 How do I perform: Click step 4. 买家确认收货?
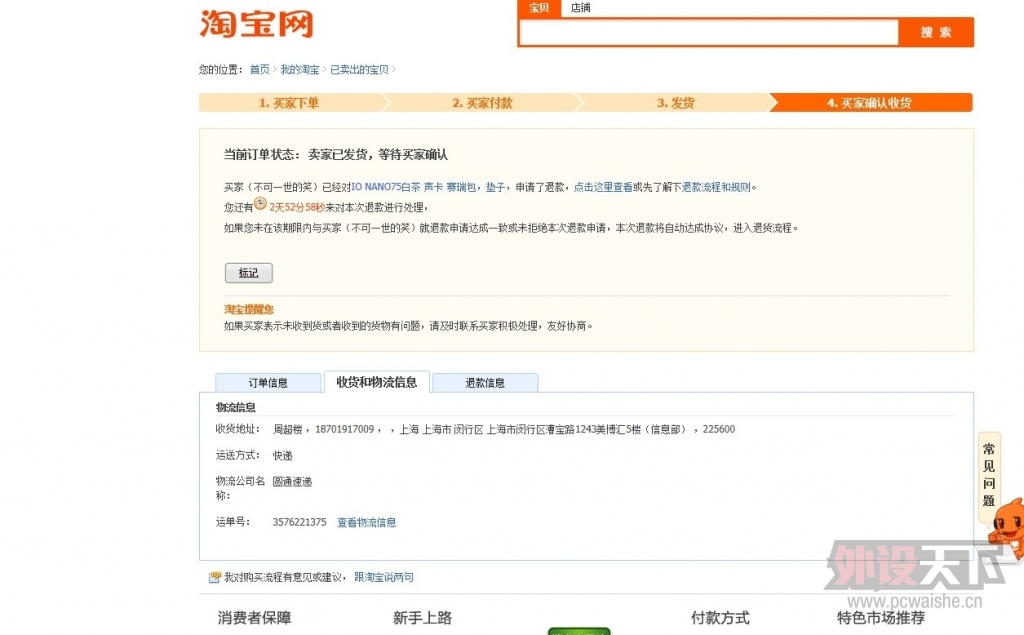[x=869, y=103]
